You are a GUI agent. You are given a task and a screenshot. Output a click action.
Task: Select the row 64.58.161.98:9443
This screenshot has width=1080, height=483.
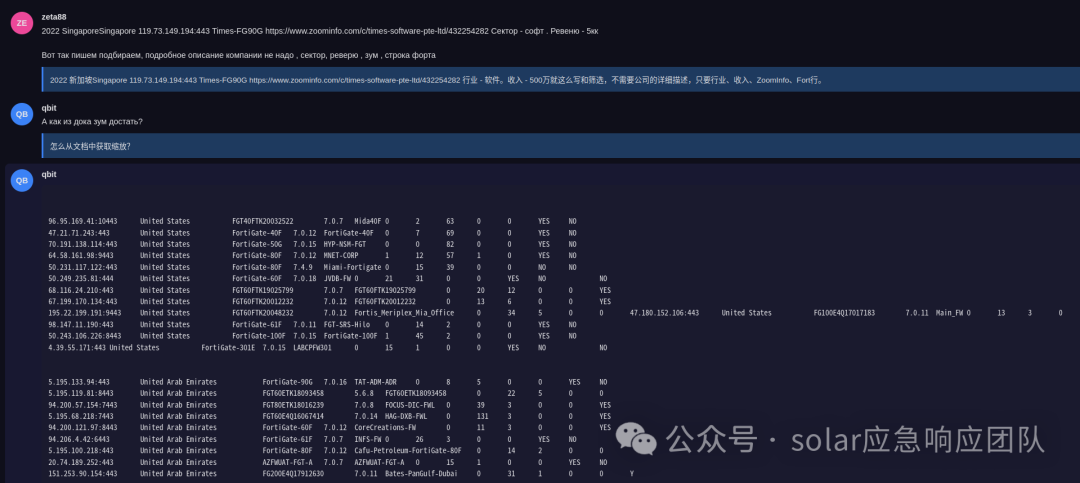[313, 256]
